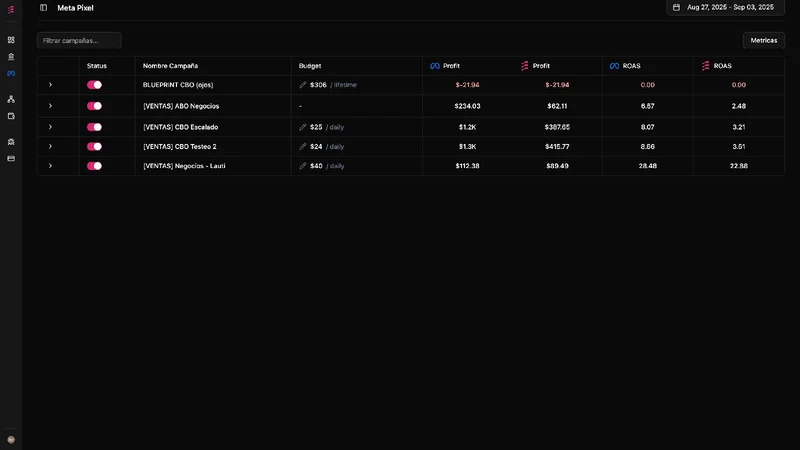The image size is (800, 450).
Task: Click the Budget column header
Action: pyautogui.click(x=310, y=66)
